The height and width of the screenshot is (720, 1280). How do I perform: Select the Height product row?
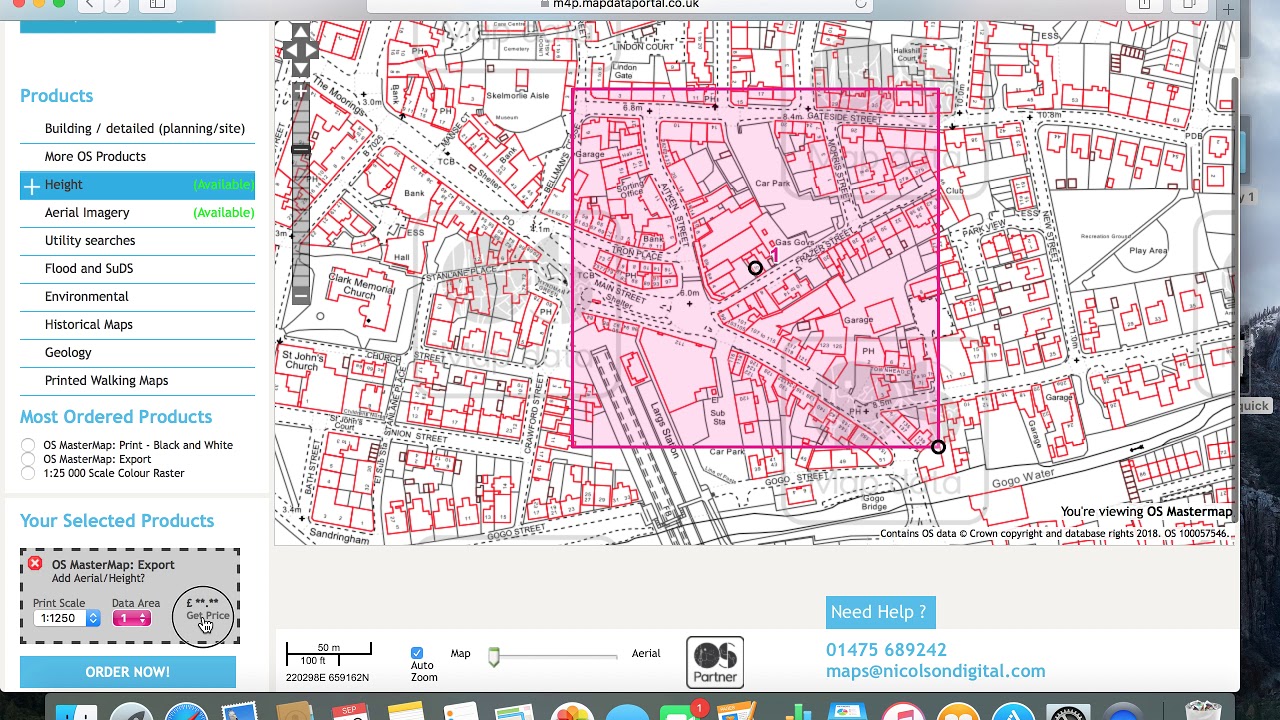click(137, 185)
